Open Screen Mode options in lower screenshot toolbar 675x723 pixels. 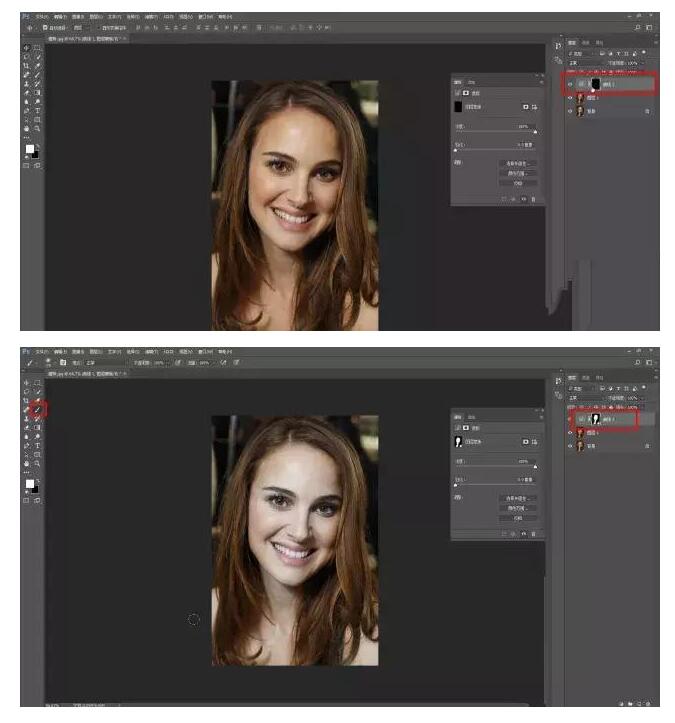tap(37, 500)
